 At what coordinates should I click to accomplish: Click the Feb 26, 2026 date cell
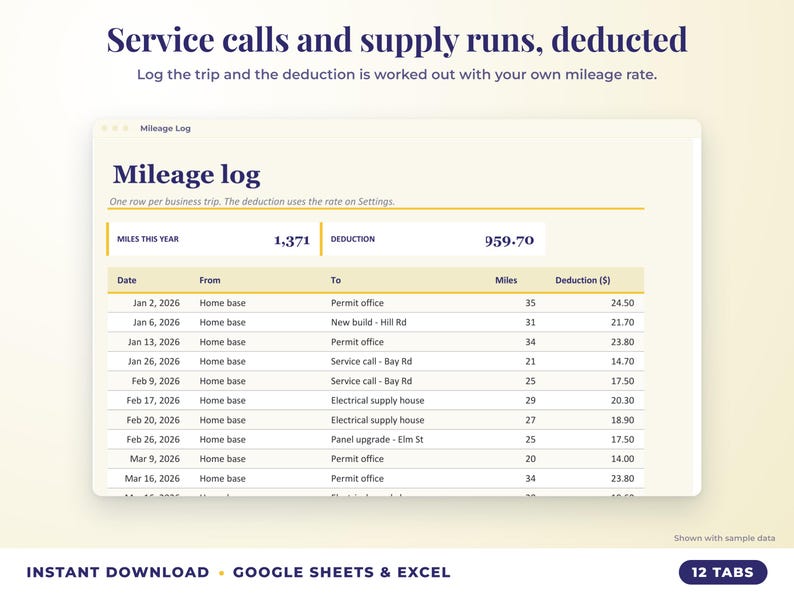(x=153, y=440)
